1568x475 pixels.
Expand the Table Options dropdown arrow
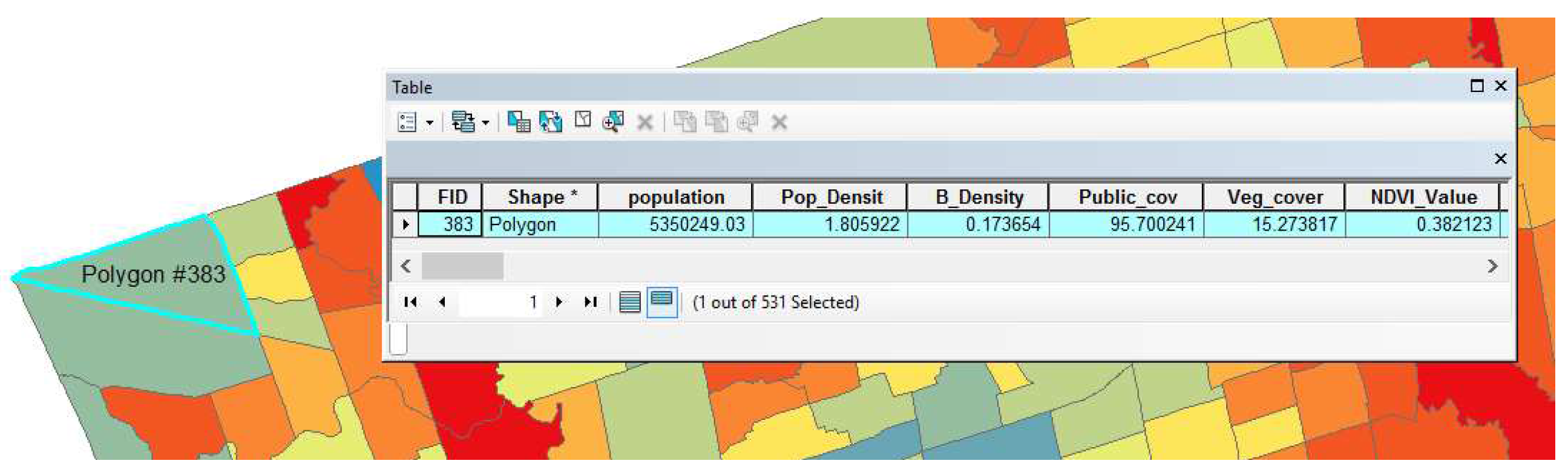coord(430,123)
